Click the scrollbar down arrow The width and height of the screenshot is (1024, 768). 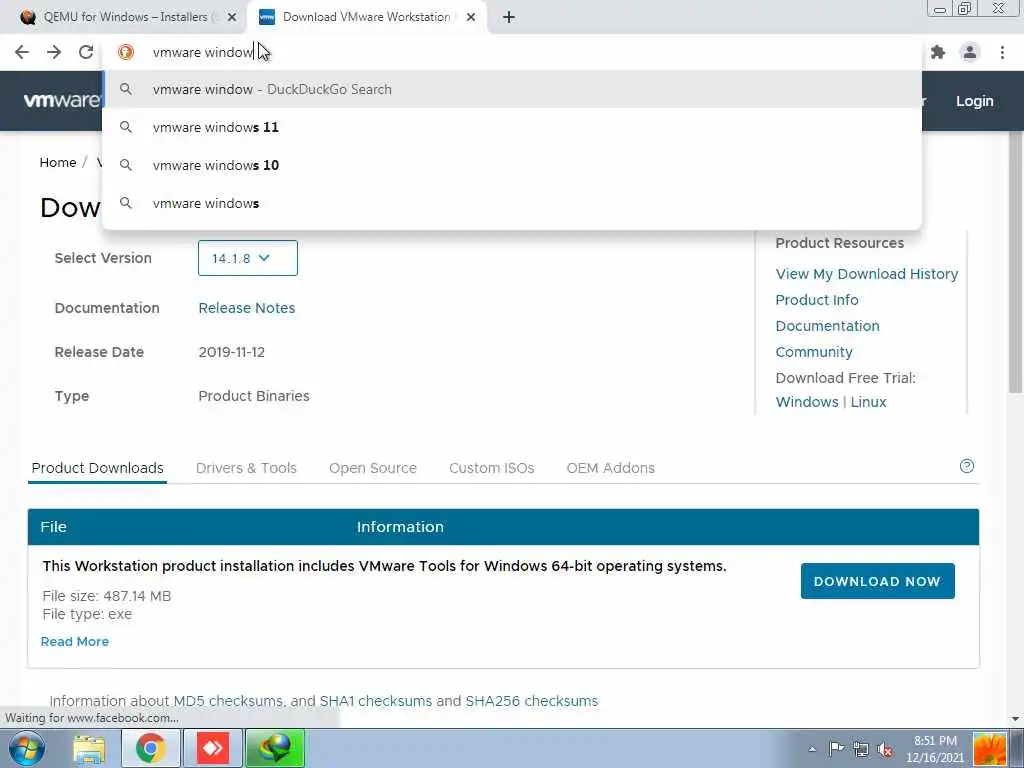click(1015, 718)
